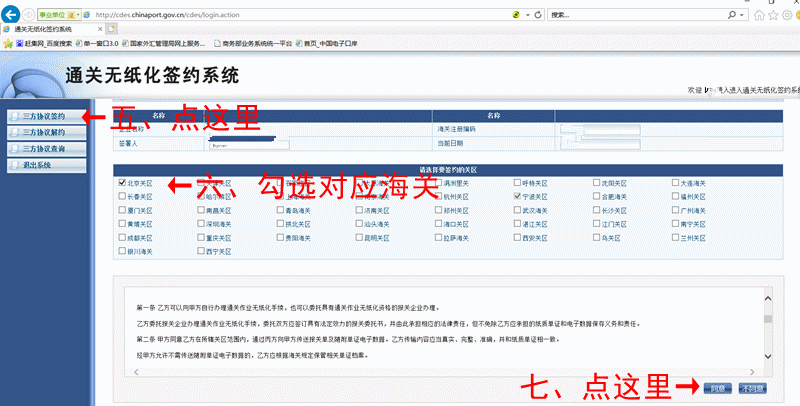Click the favorites star icon at top right

point(775,15)
